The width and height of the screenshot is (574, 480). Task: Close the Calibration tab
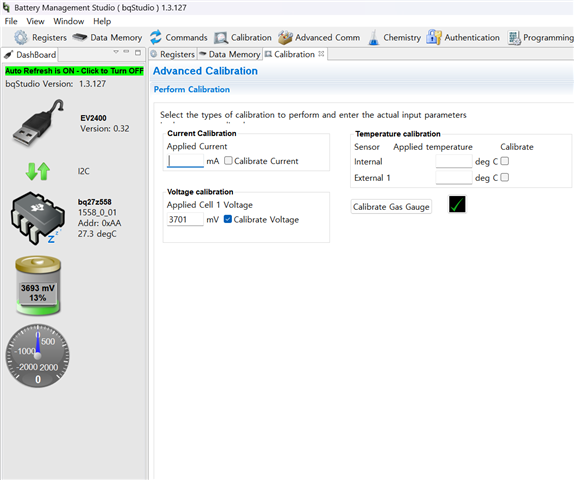[x=321, y=54]
